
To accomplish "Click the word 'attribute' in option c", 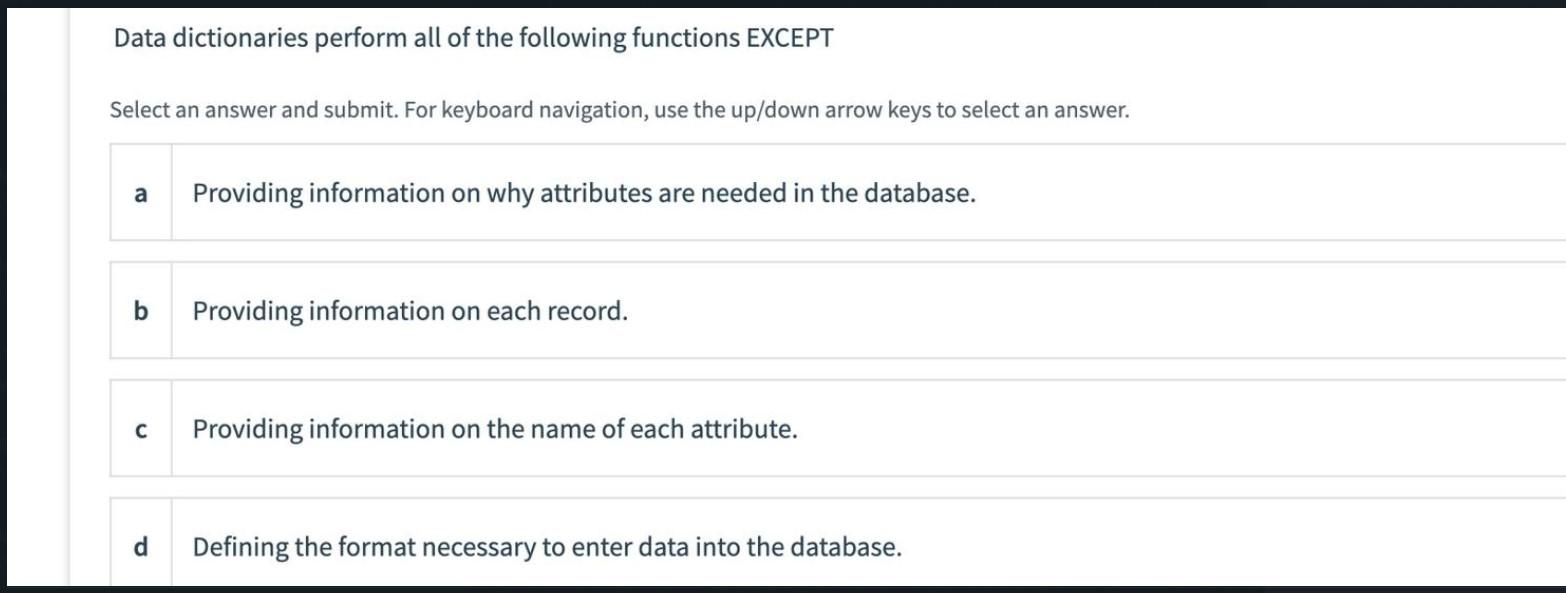I will click(752, 430).
